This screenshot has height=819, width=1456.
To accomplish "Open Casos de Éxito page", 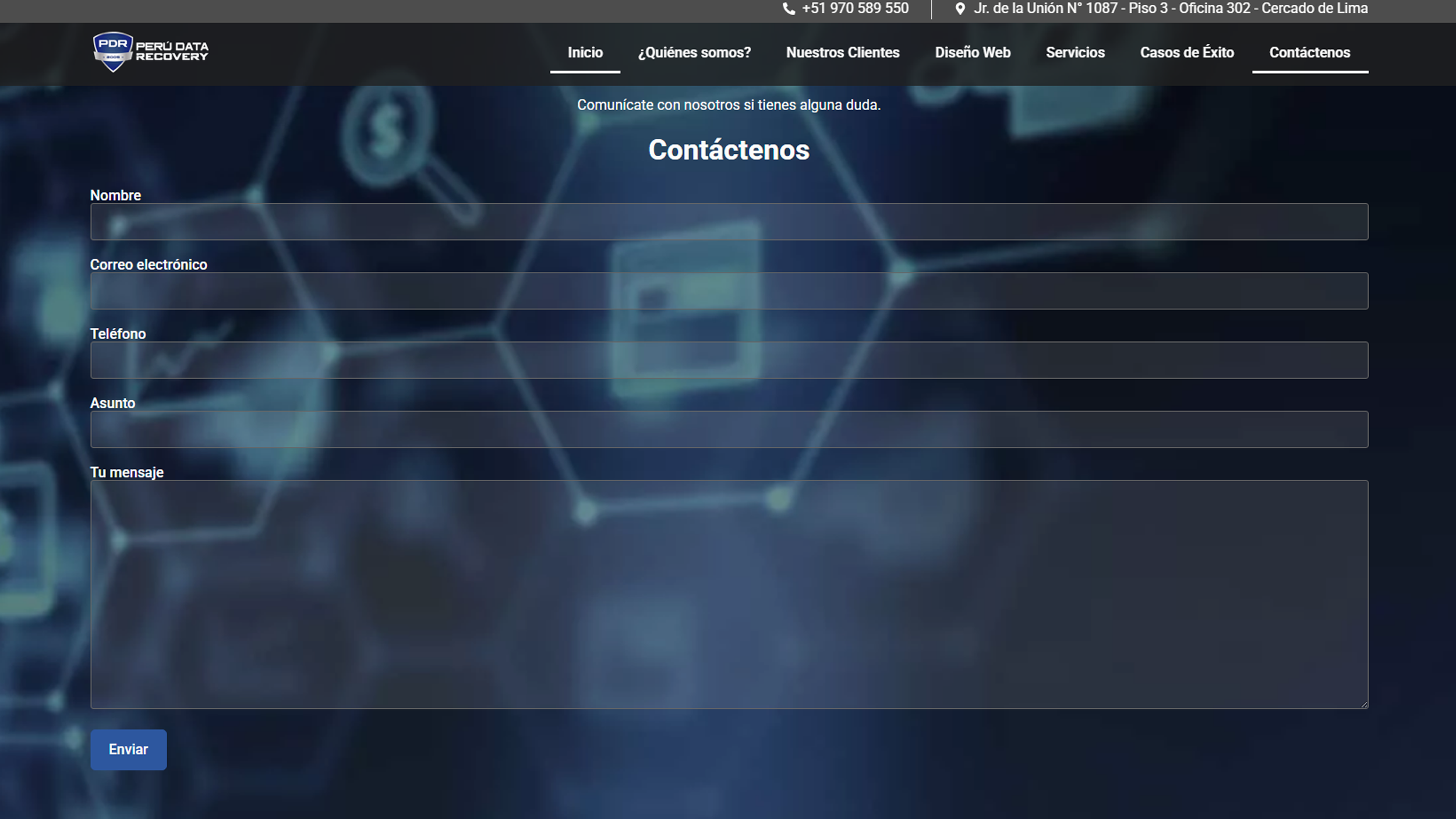I will click(1186, 52).
